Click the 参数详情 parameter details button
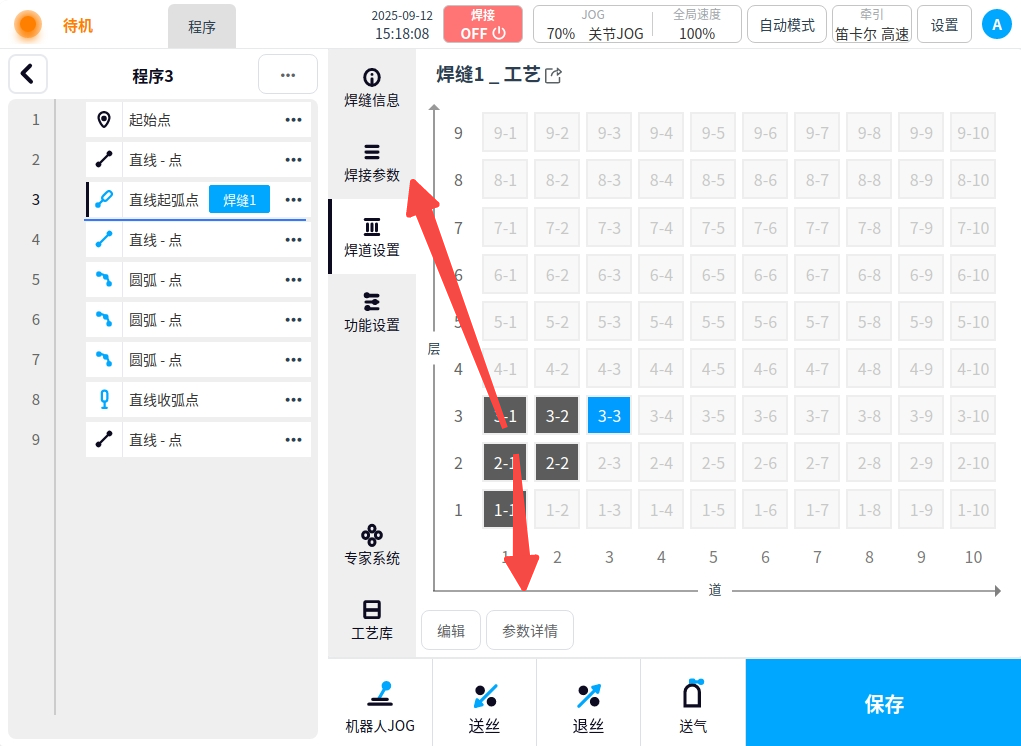1021x746 pixels. point(530,631)
